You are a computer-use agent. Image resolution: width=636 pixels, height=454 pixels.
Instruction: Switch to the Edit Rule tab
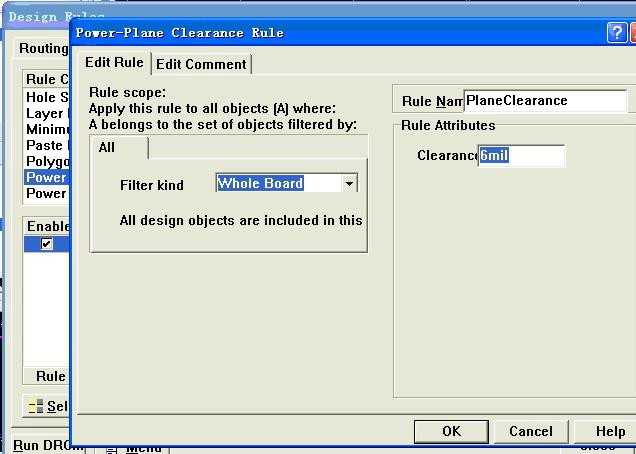[114, 63]
